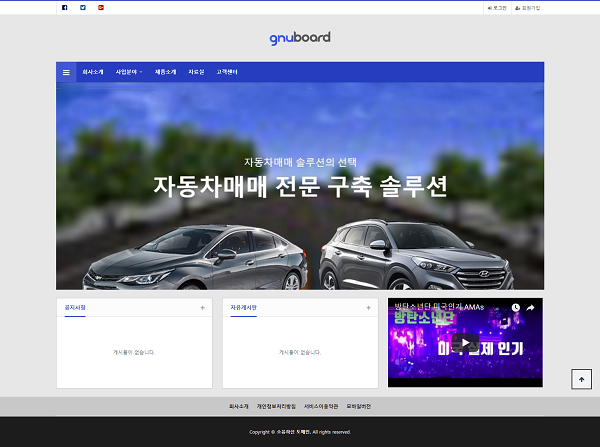Play the embedded YouTube video
This screenshot has height=447, width=600.
click(465, 343)
